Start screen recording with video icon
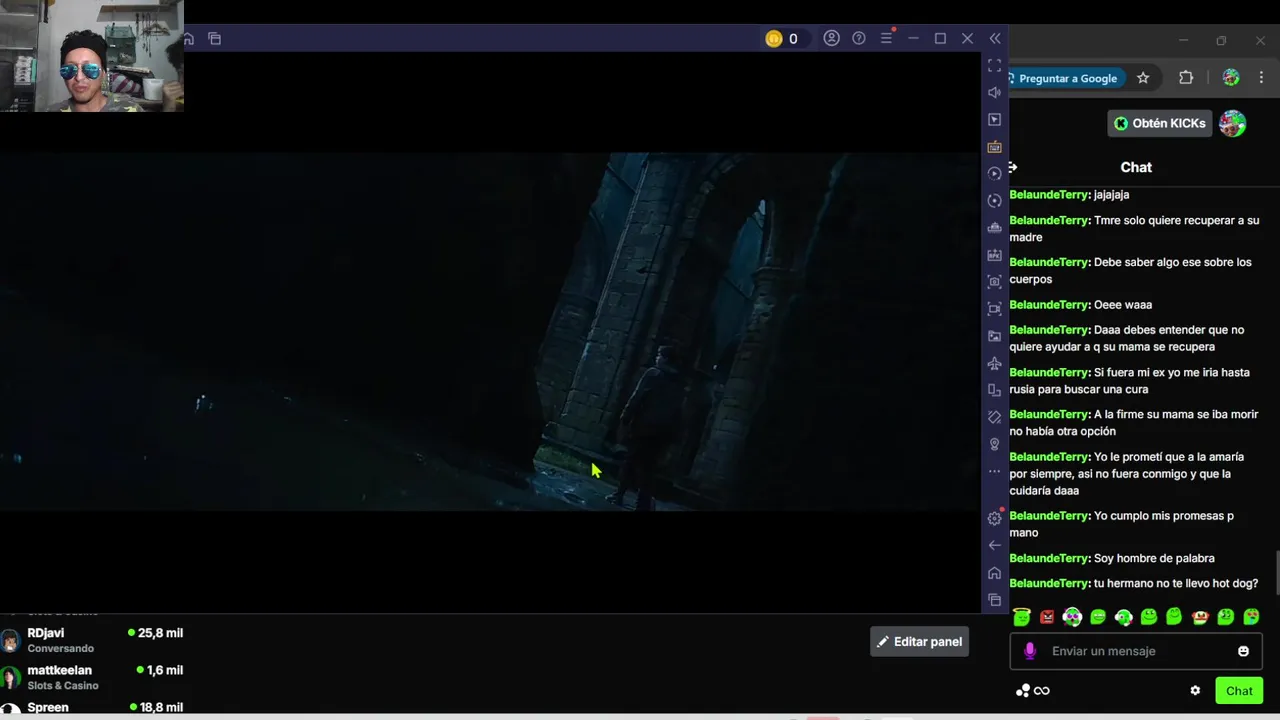The width and height of the screenshot is (1280, 720). [994, 308]
